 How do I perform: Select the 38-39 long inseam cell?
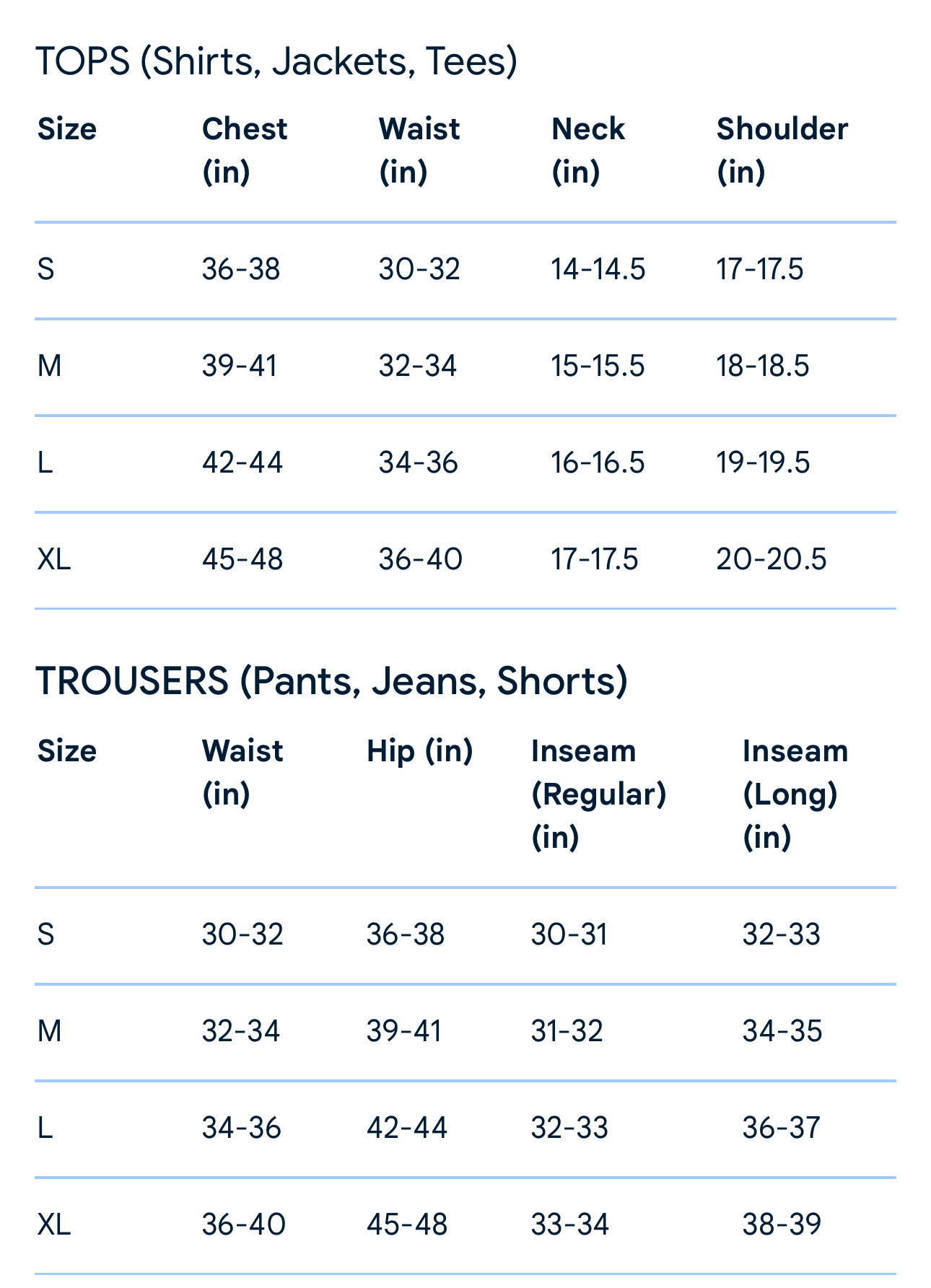[x=782, y=1225]
